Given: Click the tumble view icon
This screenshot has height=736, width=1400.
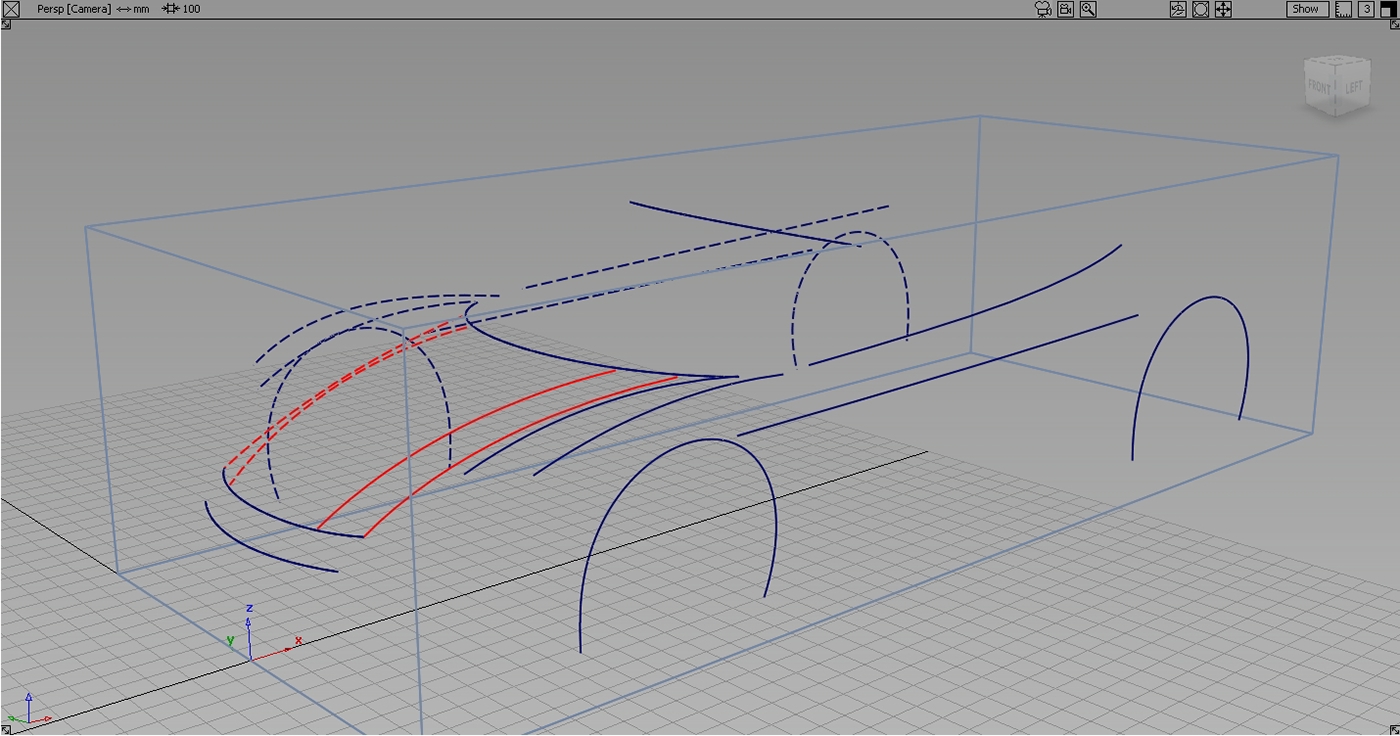Looking at the screenshot, I should [x=1178, y=9].
